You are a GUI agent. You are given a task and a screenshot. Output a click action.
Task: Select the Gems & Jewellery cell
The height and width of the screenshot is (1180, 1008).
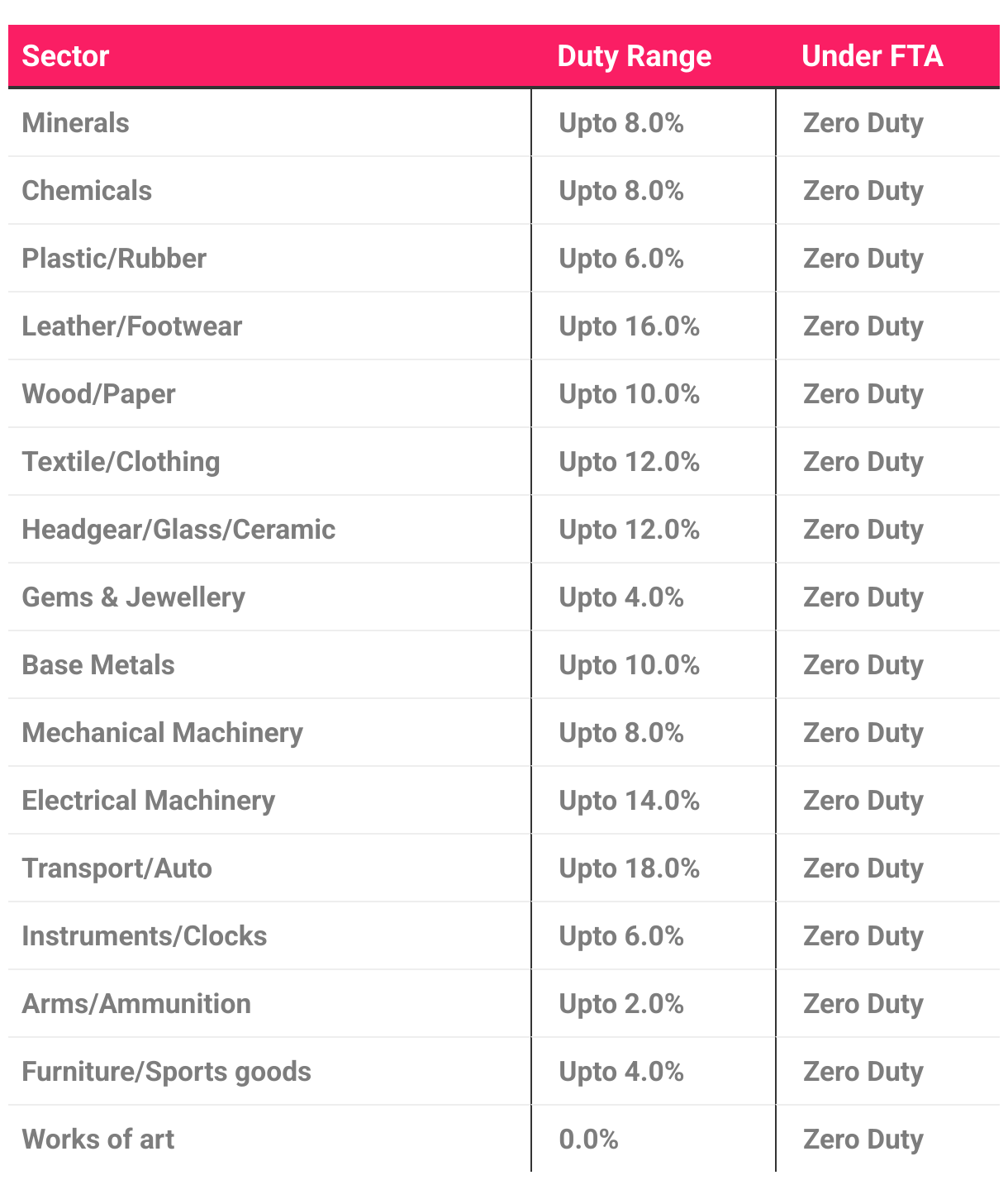(x=133, y=597)
